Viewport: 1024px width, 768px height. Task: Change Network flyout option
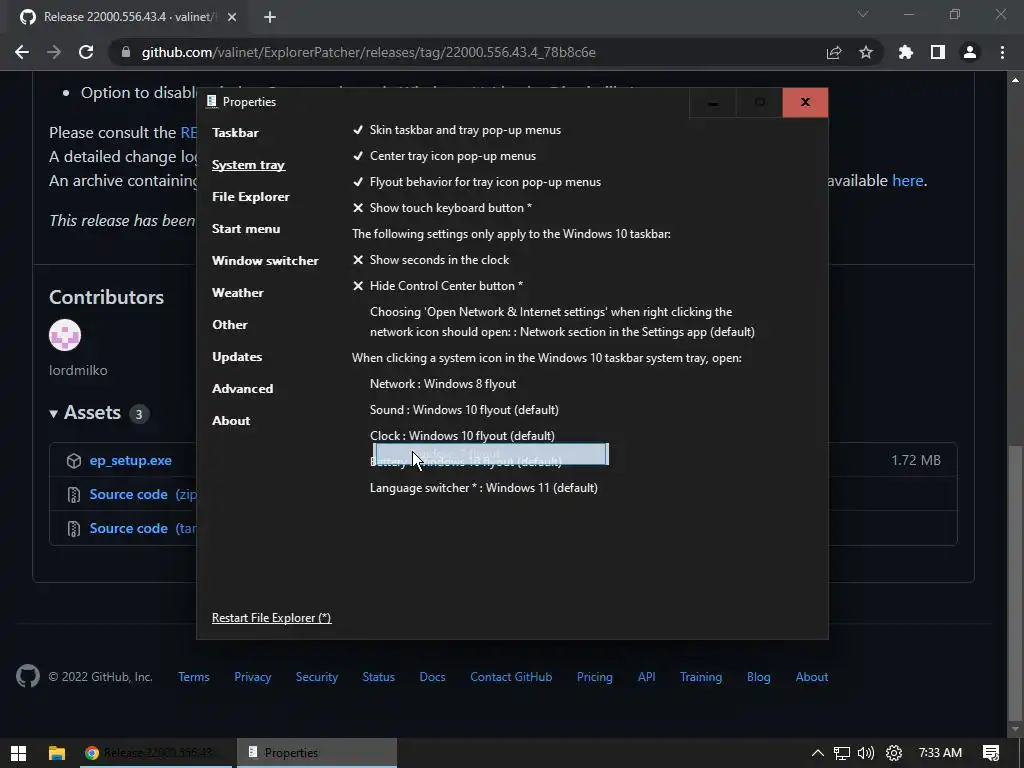(443, 384)
